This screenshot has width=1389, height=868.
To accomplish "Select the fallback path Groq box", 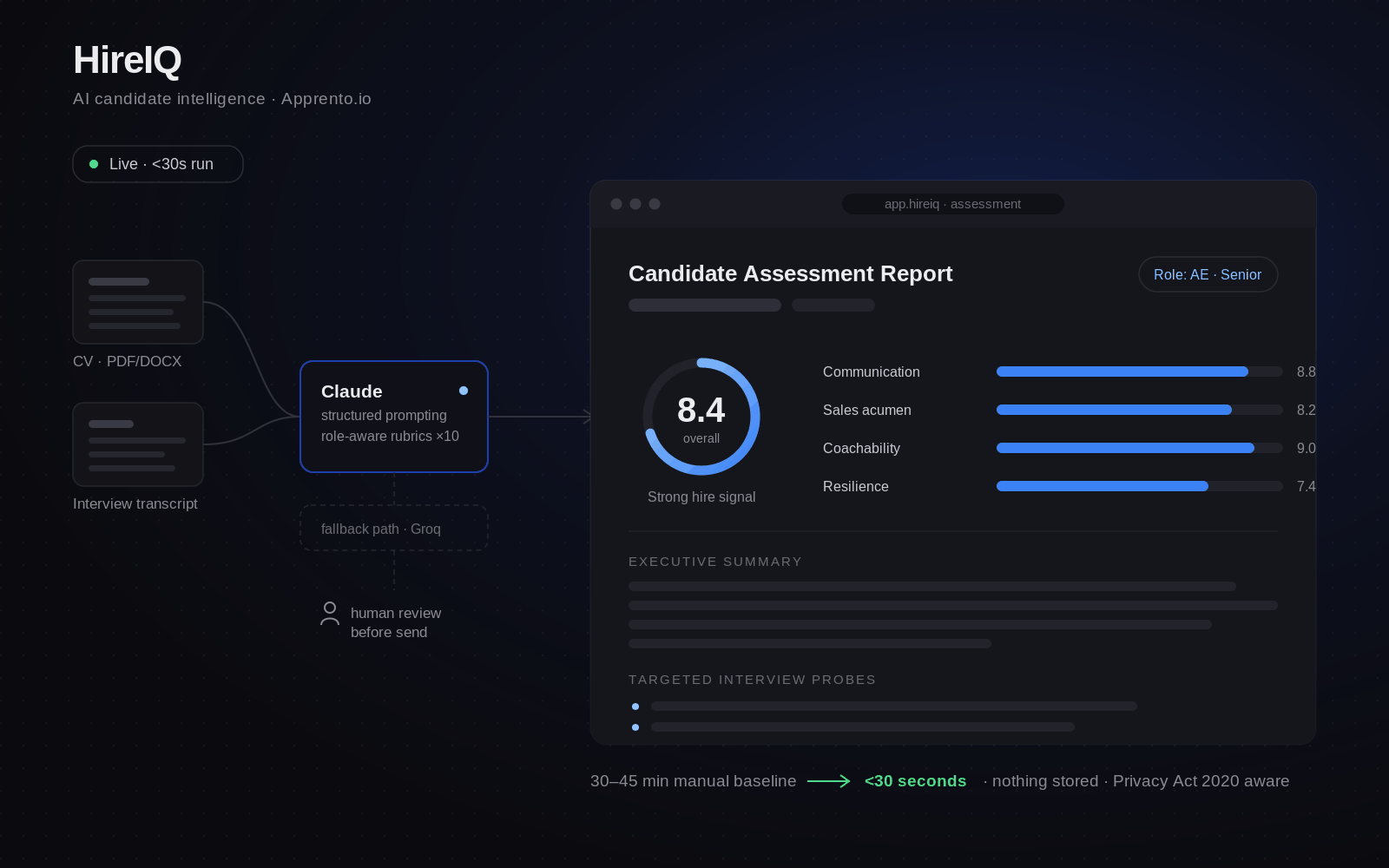I will [394, 528].
